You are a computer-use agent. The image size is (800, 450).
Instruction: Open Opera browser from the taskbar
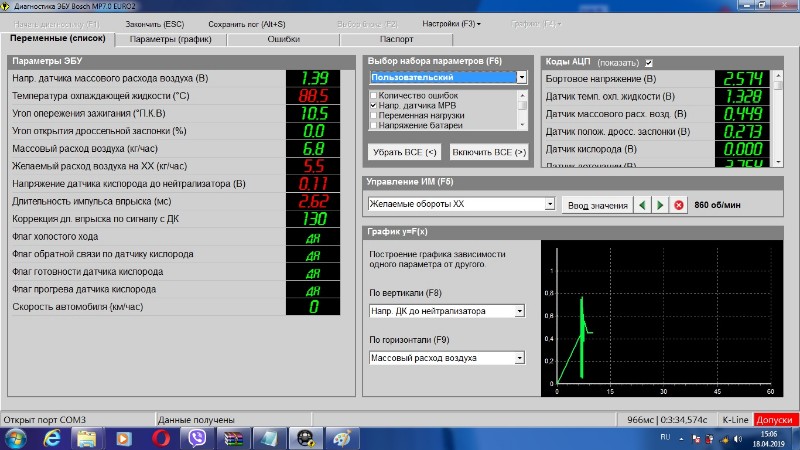click(x=160, y=438)
